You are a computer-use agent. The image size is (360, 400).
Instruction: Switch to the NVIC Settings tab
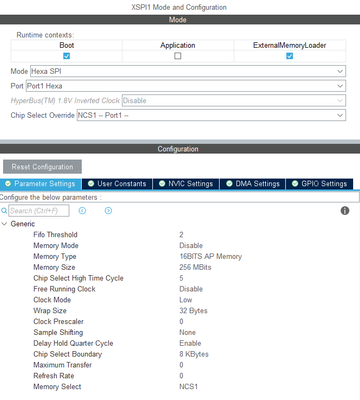(186, 184)
